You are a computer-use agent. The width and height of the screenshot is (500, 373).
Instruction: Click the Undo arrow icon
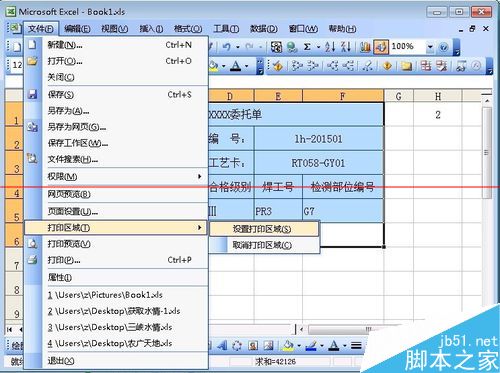[x=227, y=47]
